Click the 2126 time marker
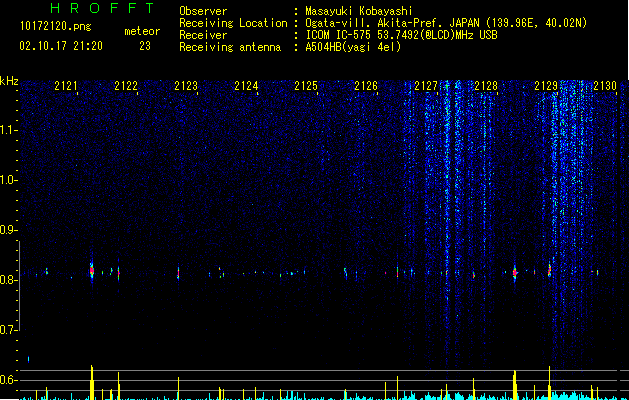 (366, 86)
